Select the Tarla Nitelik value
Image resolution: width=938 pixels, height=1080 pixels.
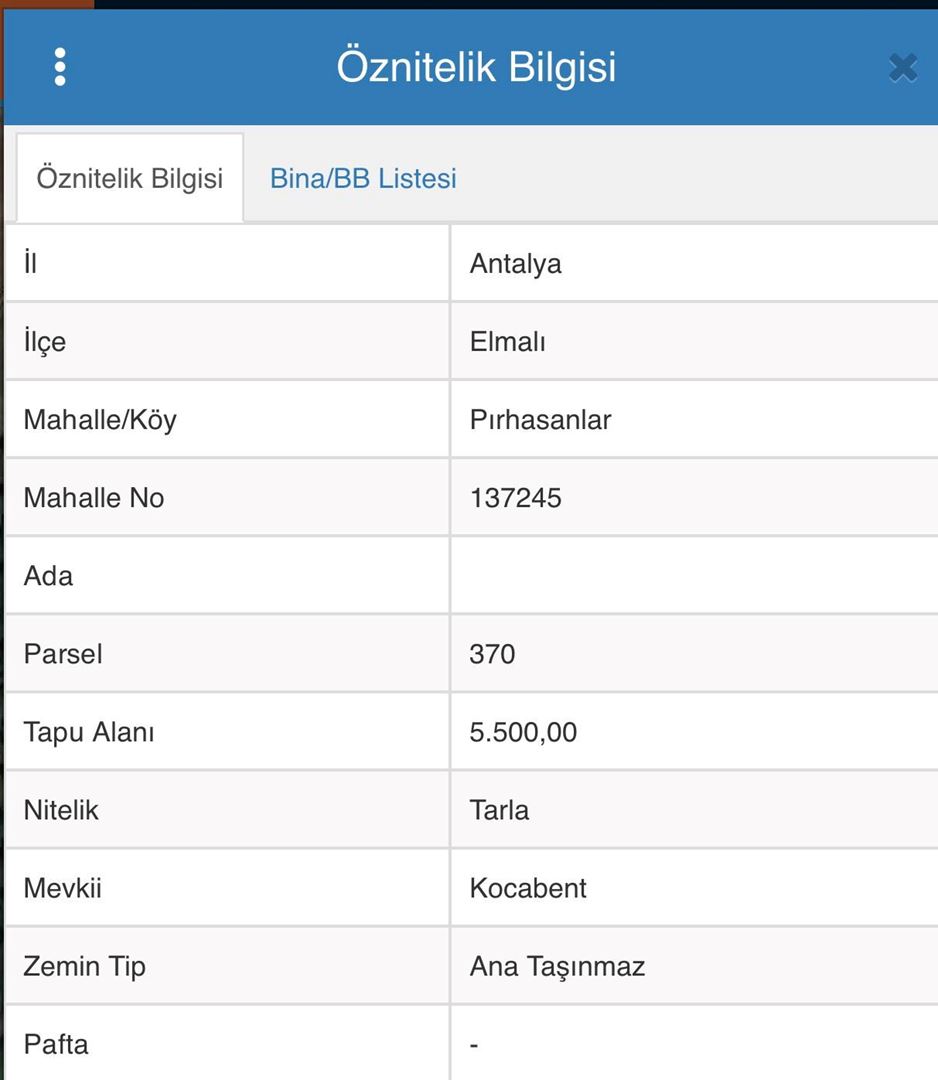click(x=499, y=810)
